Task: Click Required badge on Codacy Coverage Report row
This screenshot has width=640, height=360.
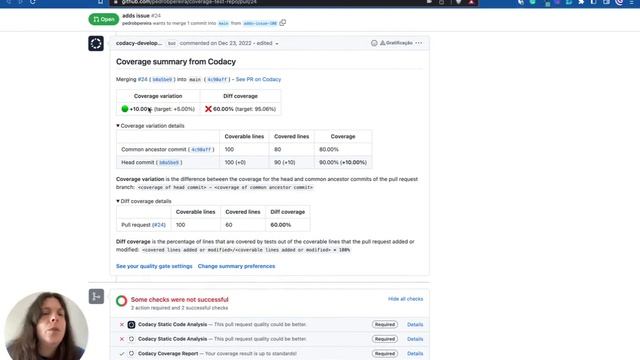Action: tap(384, 353)
